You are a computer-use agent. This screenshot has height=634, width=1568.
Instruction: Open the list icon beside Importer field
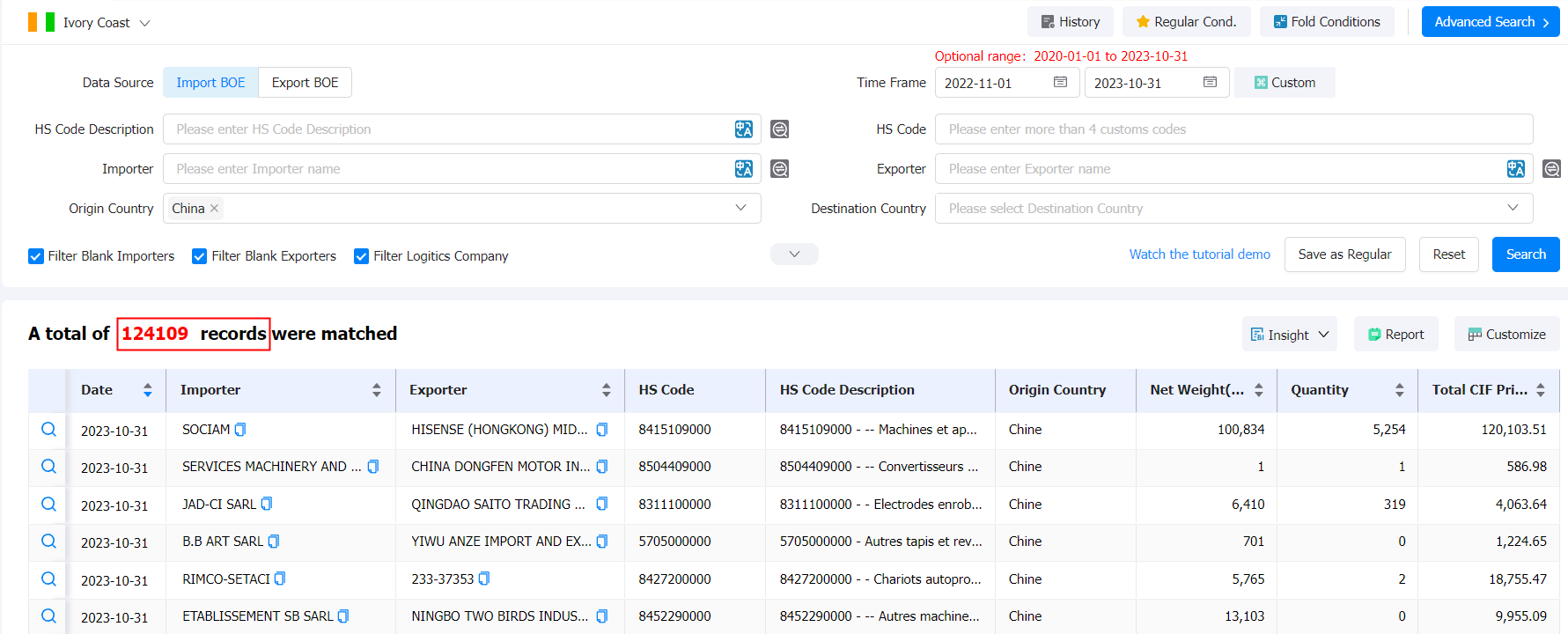(x=779, y=169)
